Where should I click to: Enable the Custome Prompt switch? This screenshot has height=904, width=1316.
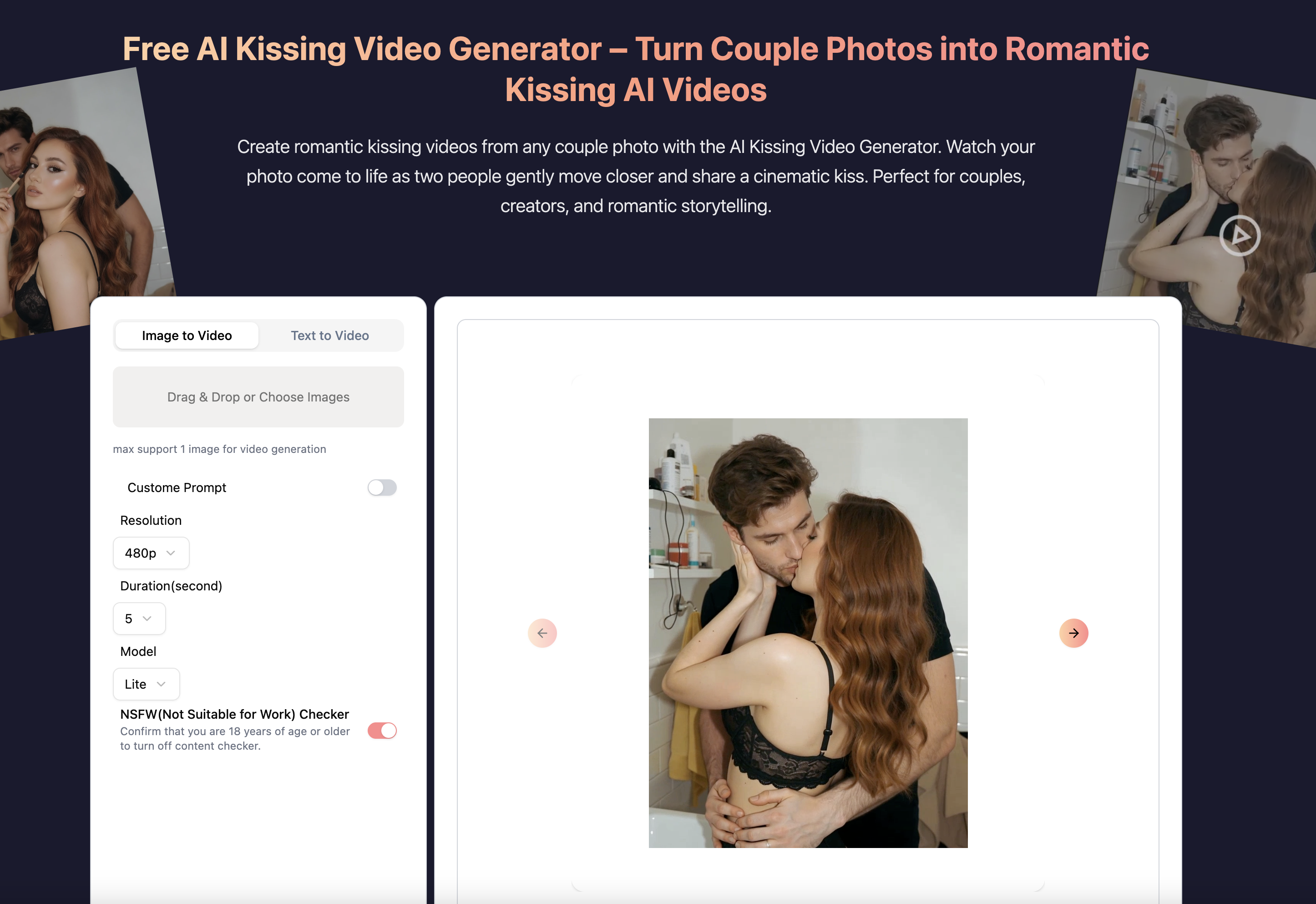tap(382, 488)
